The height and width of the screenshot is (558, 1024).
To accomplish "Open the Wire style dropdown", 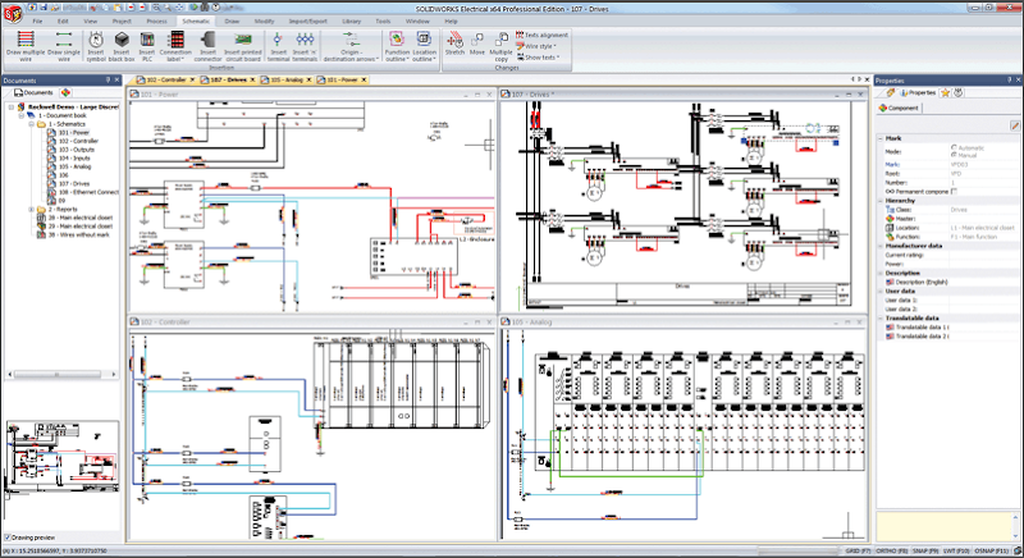I will pyautogui.click(x=539, y=46).
